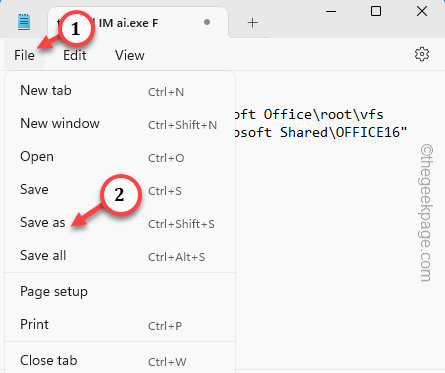Open Page setup dialog
This screenshot has width=445, height=373.
click(x=120, y=292)
